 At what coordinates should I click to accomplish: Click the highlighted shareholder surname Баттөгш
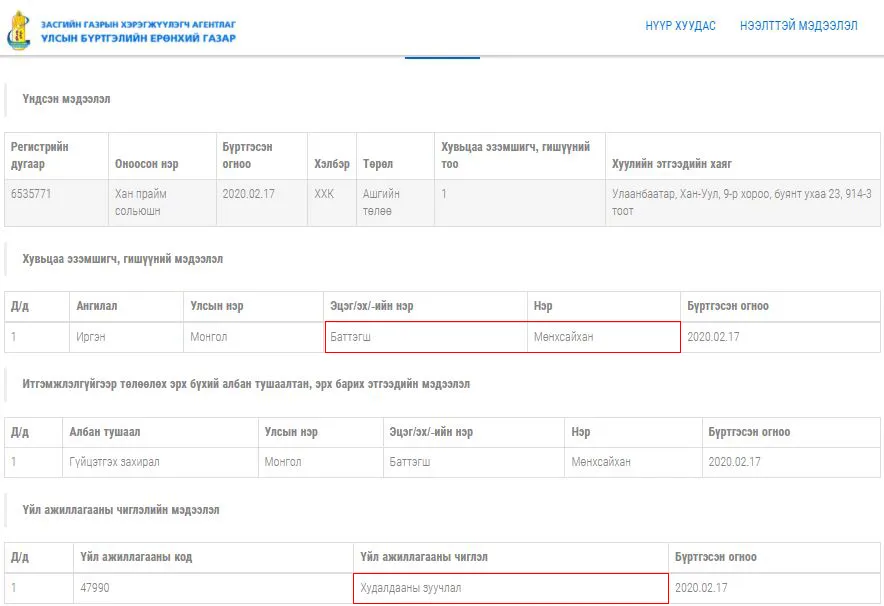point(350,337)
